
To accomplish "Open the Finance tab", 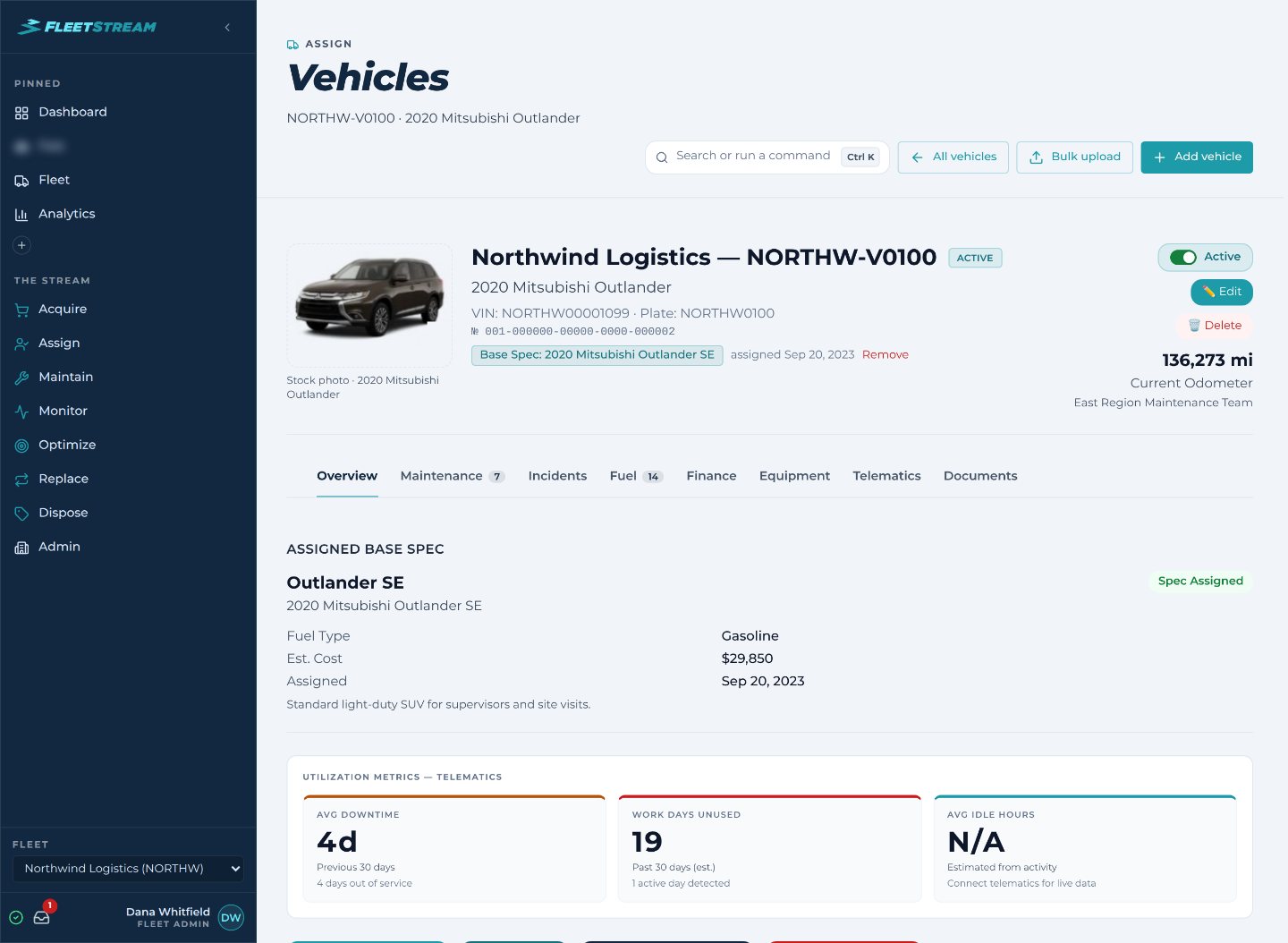I will pos(711,476).
